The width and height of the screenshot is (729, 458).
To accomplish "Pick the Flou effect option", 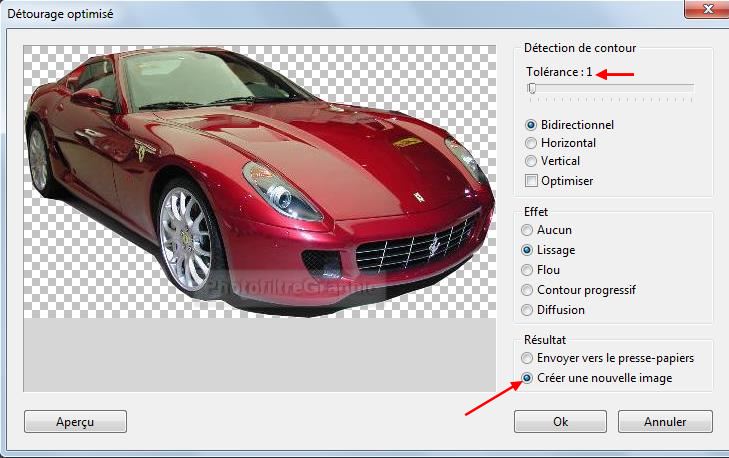I will [528, 270].
